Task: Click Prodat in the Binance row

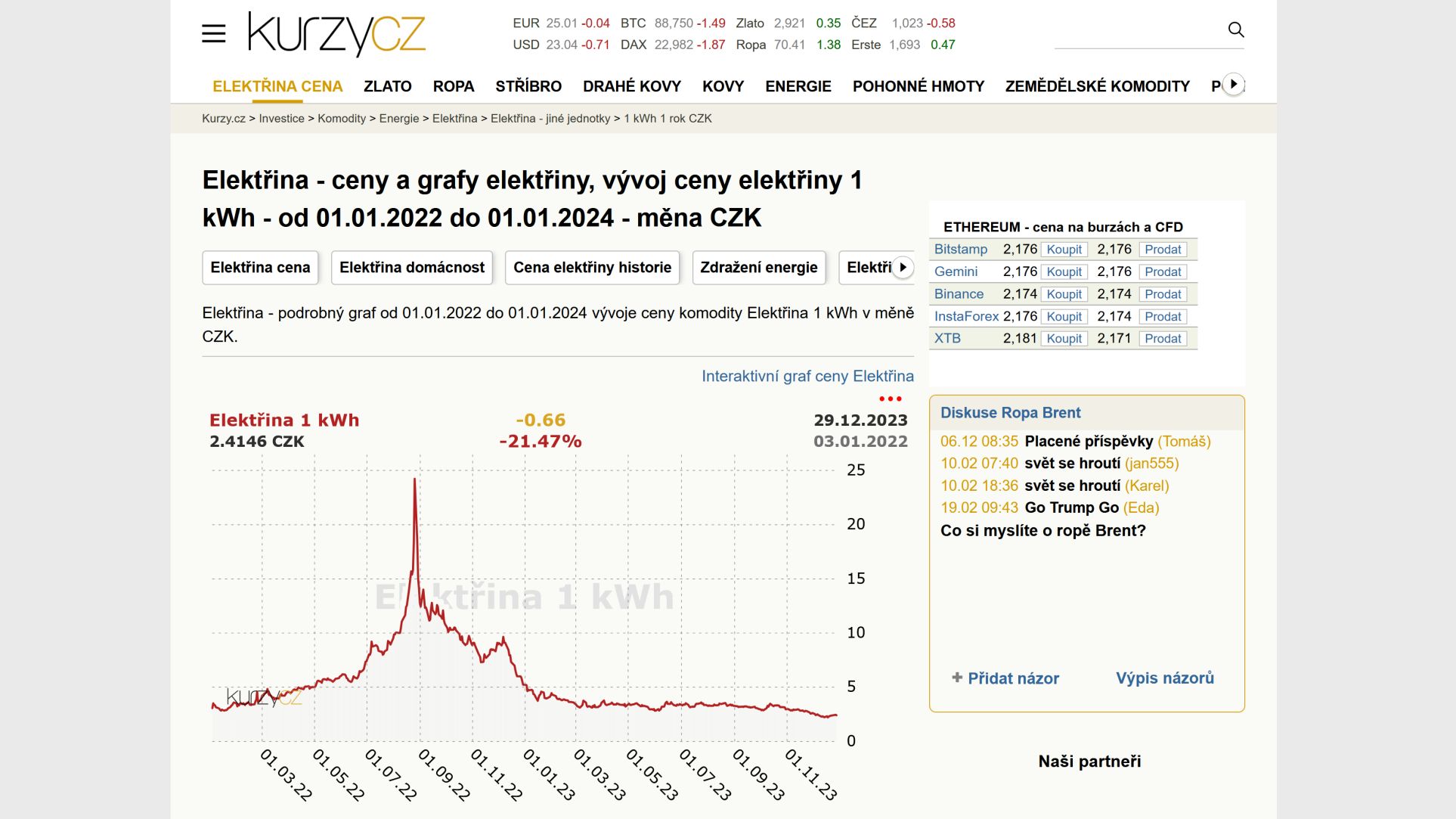Action: 1163,294
